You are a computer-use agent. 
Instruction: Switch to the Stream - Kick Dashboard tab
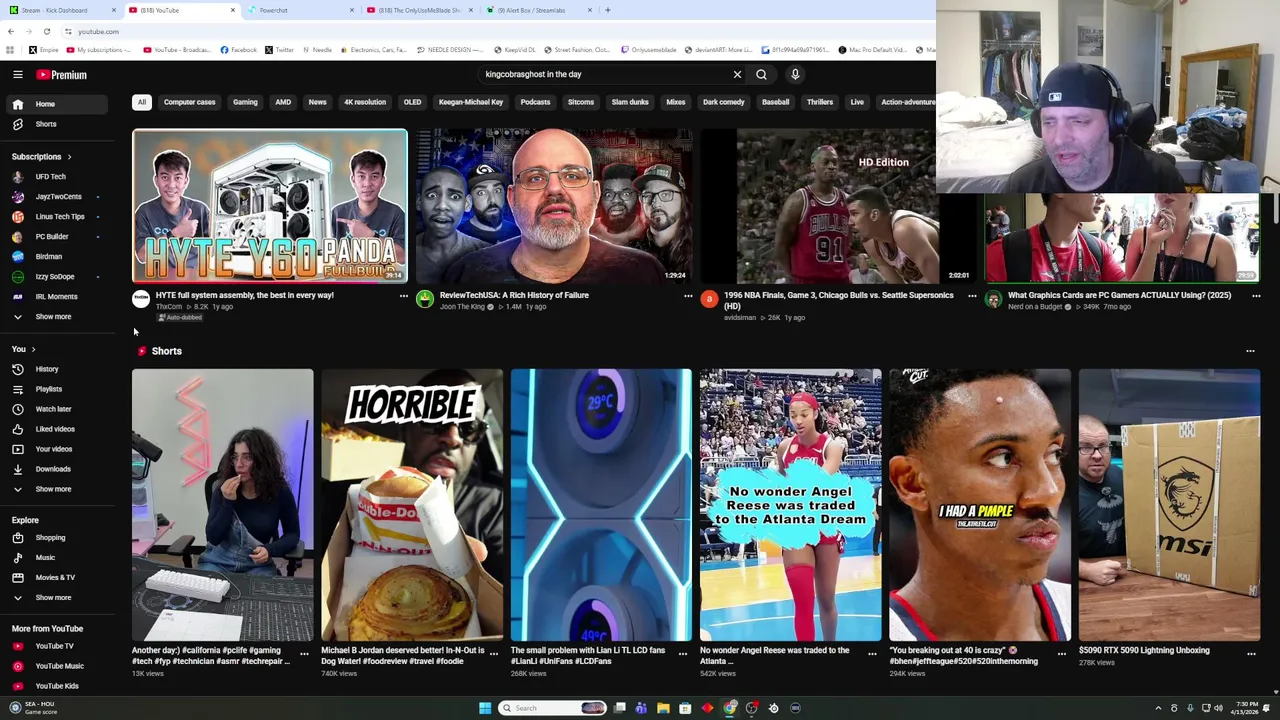click(60, 10)
